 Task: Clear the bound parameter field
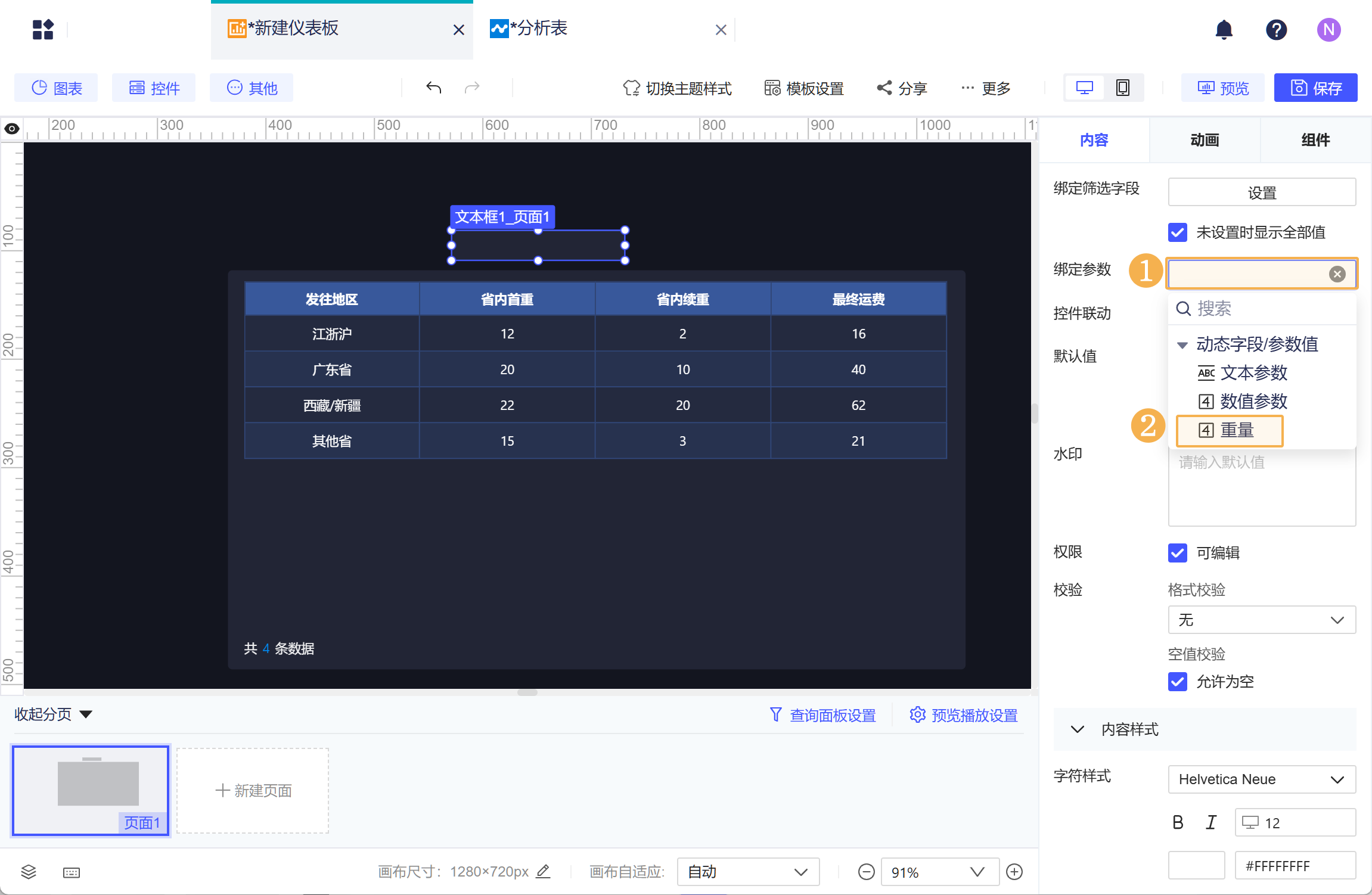[1337, 274]
